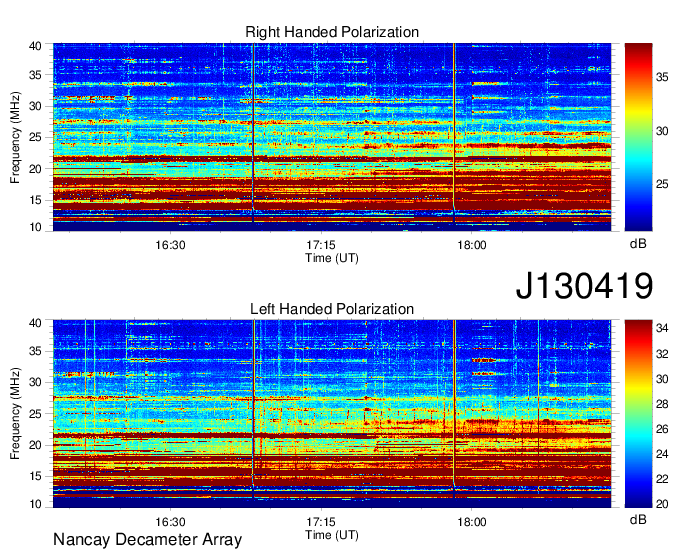This screenshot has height=552, width=680.
Task: Click 20 MHz tick on right-handed plot
Action: (35, 169)
